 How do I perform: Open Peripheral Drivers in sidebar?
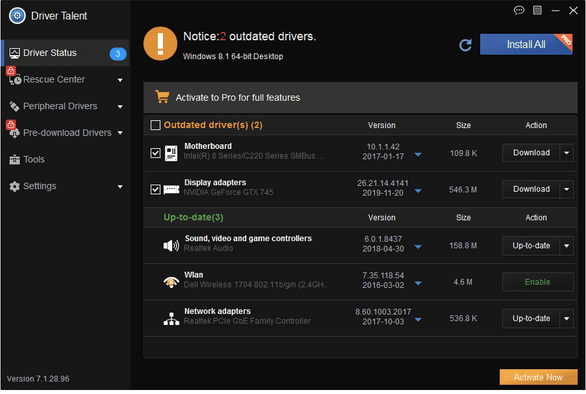coord(66,107)
